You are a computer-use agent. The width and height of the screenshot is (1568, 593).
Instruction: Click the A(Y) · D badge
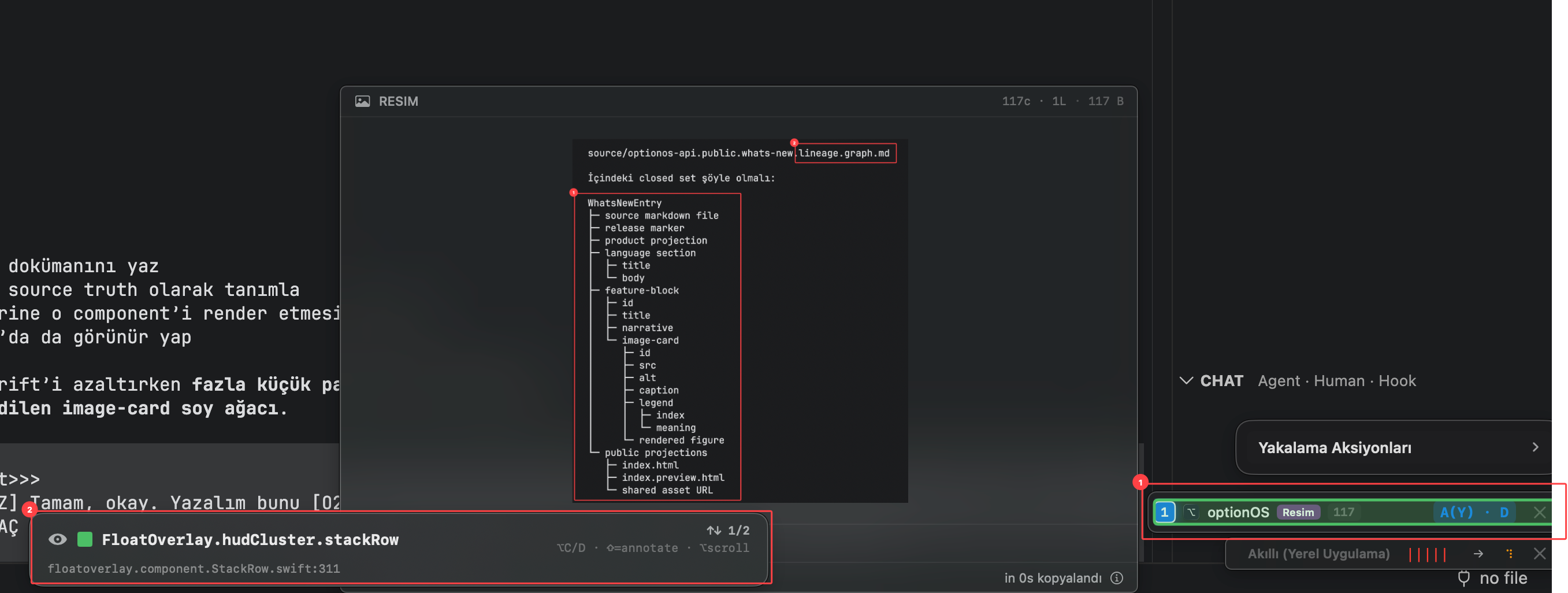[1474, 512]
